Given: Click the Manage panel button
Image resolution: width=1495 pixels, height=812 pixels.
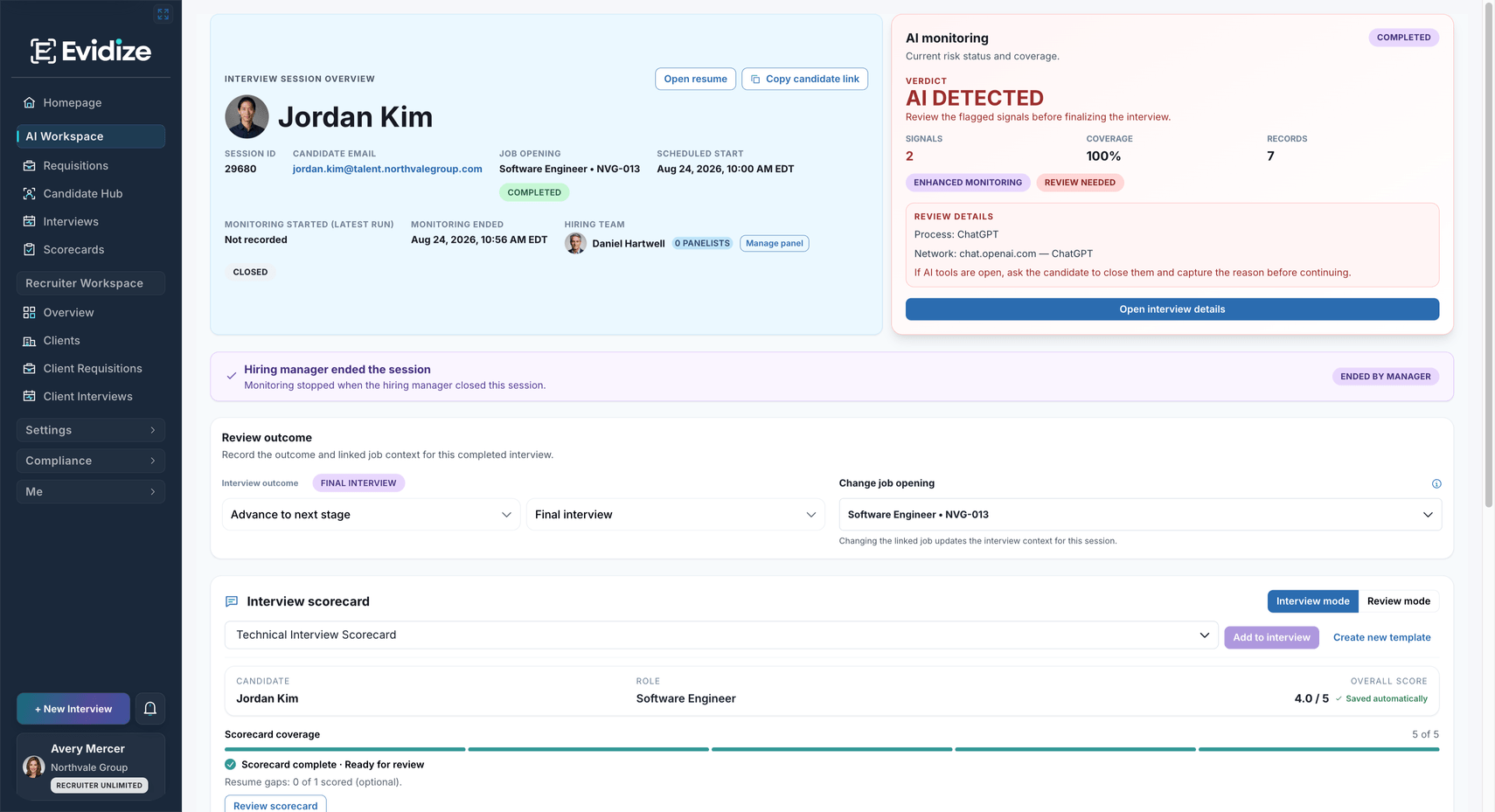Looking at the screenshot, I should tap(775, 243).
